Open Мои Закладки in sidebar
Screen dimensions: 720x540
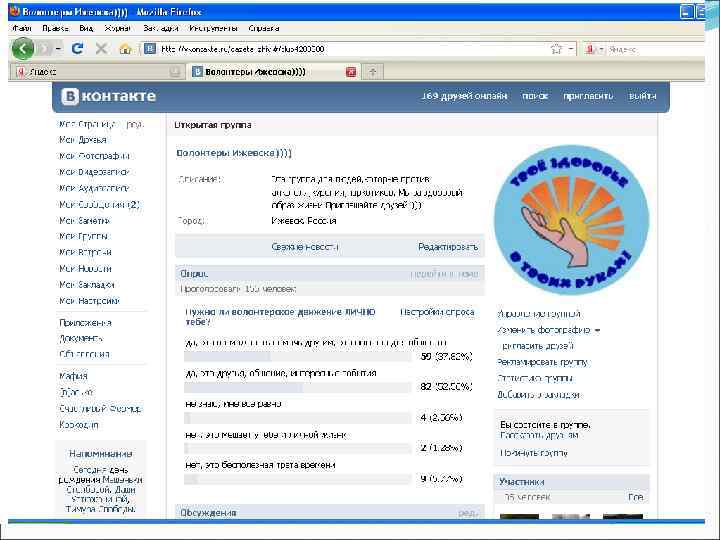click(87, 285)
